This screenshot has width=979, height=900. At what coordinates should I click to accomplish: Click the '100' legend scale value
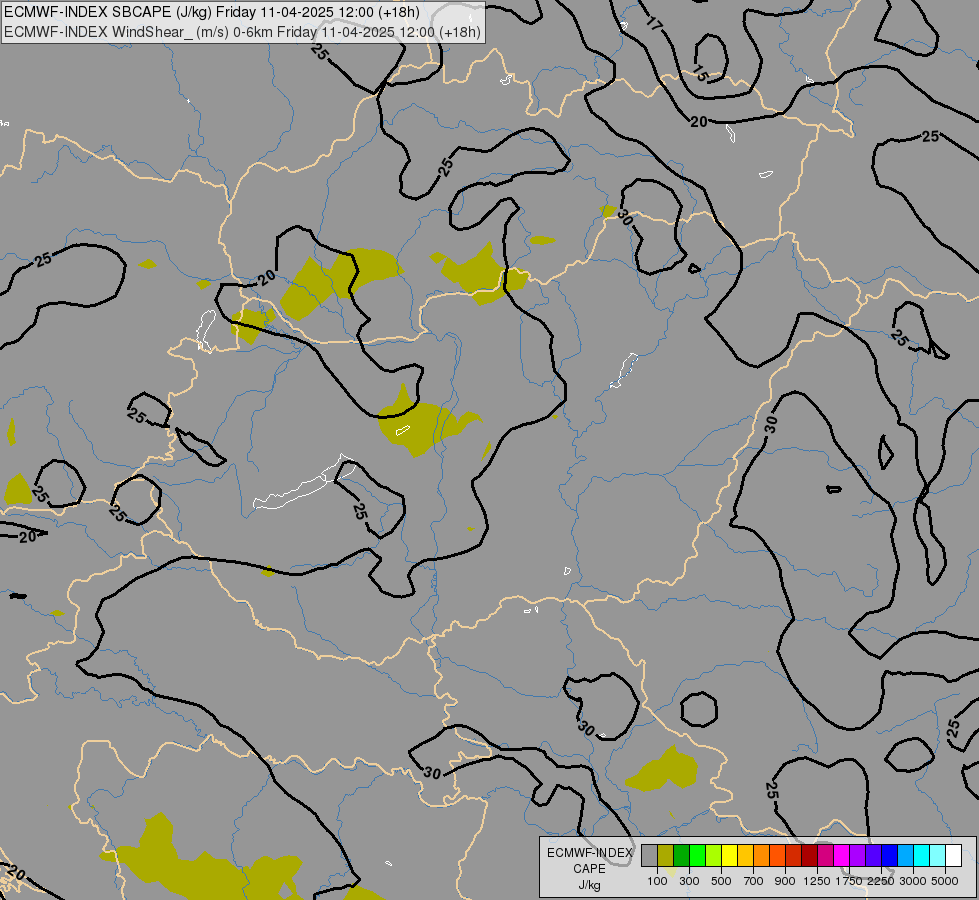point(657,881)
